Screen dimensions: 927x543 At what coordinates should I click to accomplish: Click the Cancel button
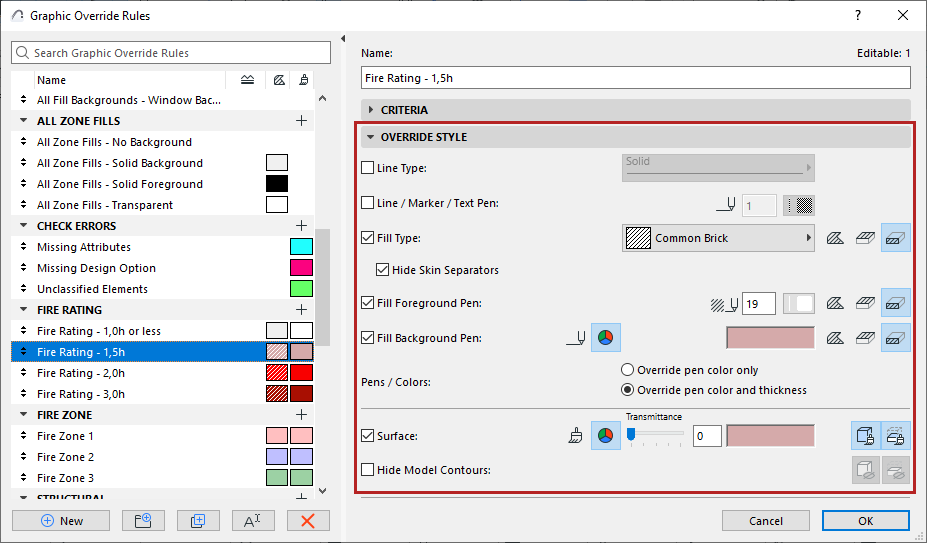[x=766, y=521]
